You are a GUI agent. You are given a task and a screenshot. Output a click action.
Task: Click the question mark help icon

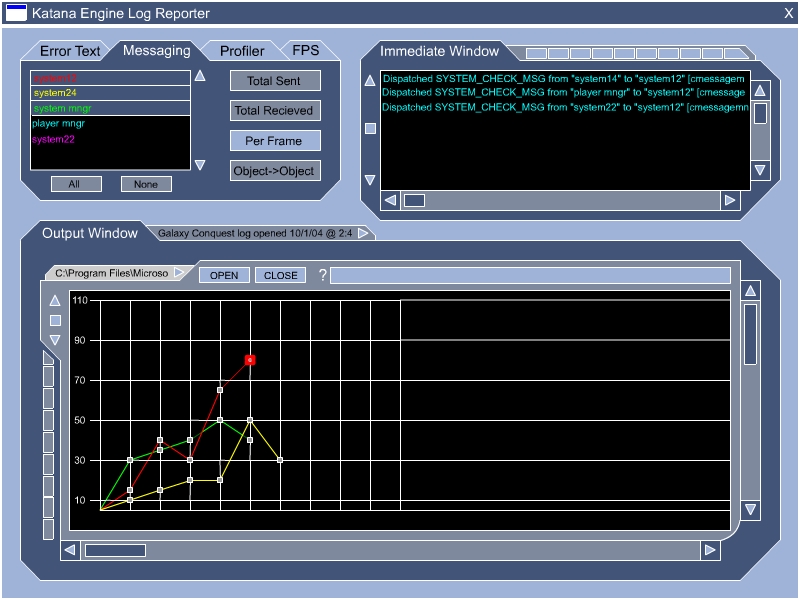pos(322,275)
